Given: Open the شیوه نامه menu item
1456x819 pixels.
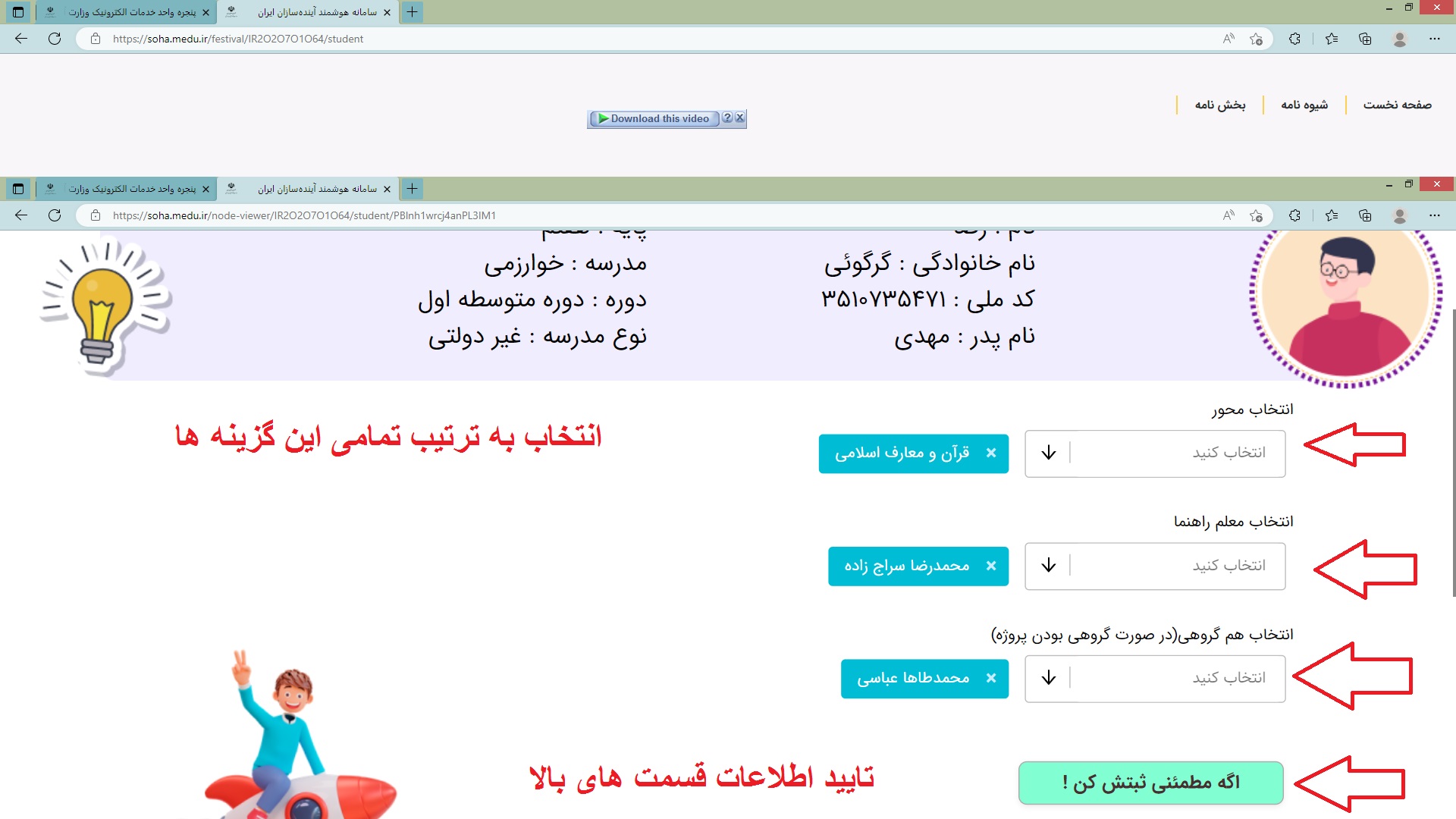Looking at the screenshot, I should tap(1304, 105).
